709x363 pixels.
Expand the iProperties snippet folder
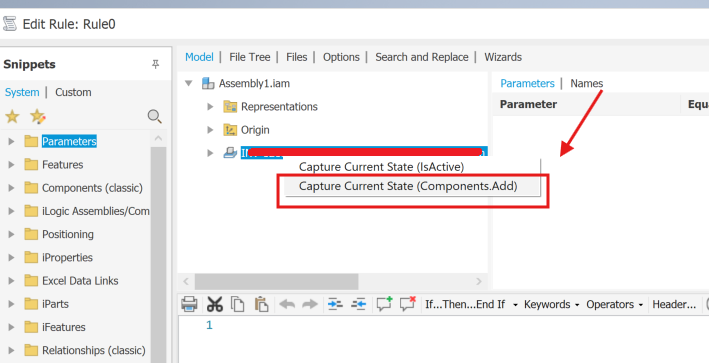[x=11, y=258]
